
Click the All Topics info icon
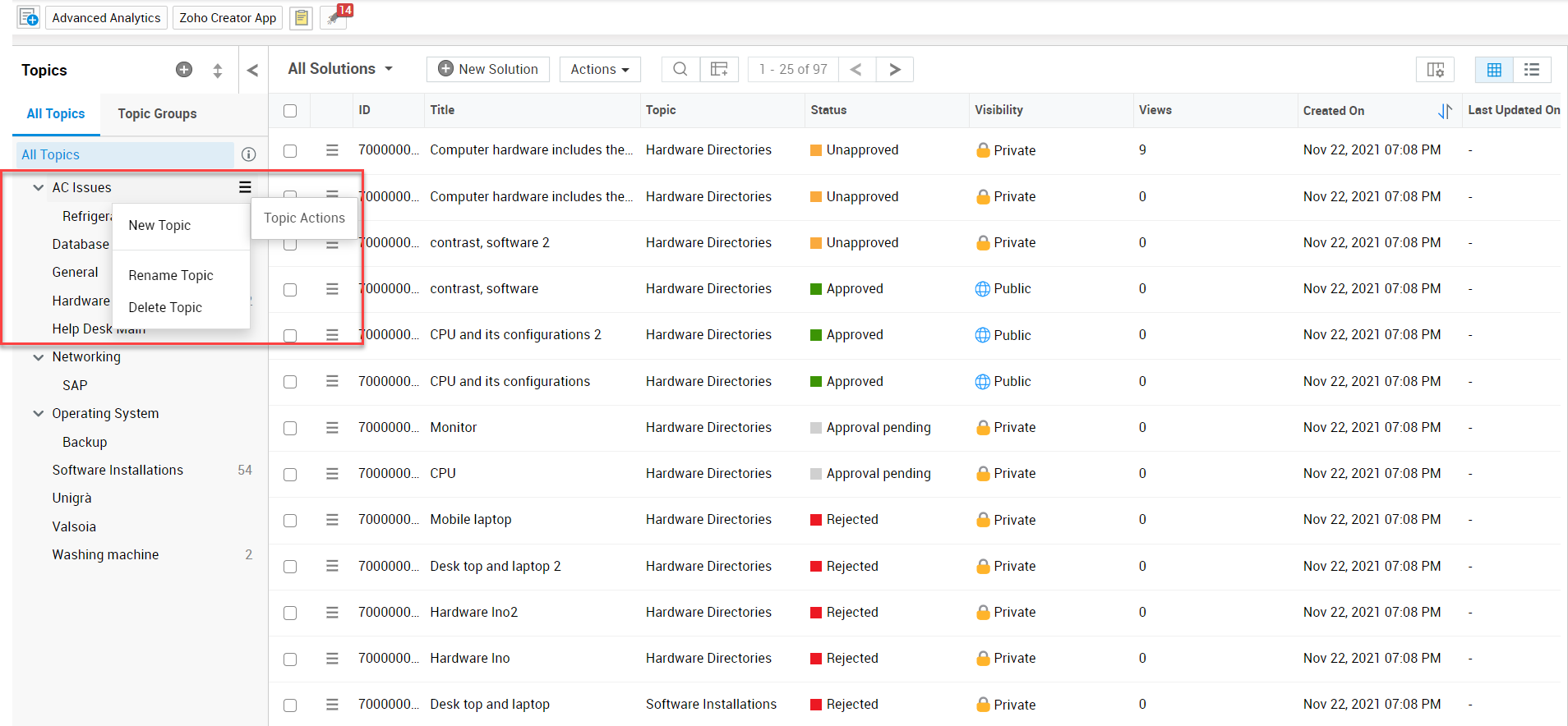click(249, 154)
